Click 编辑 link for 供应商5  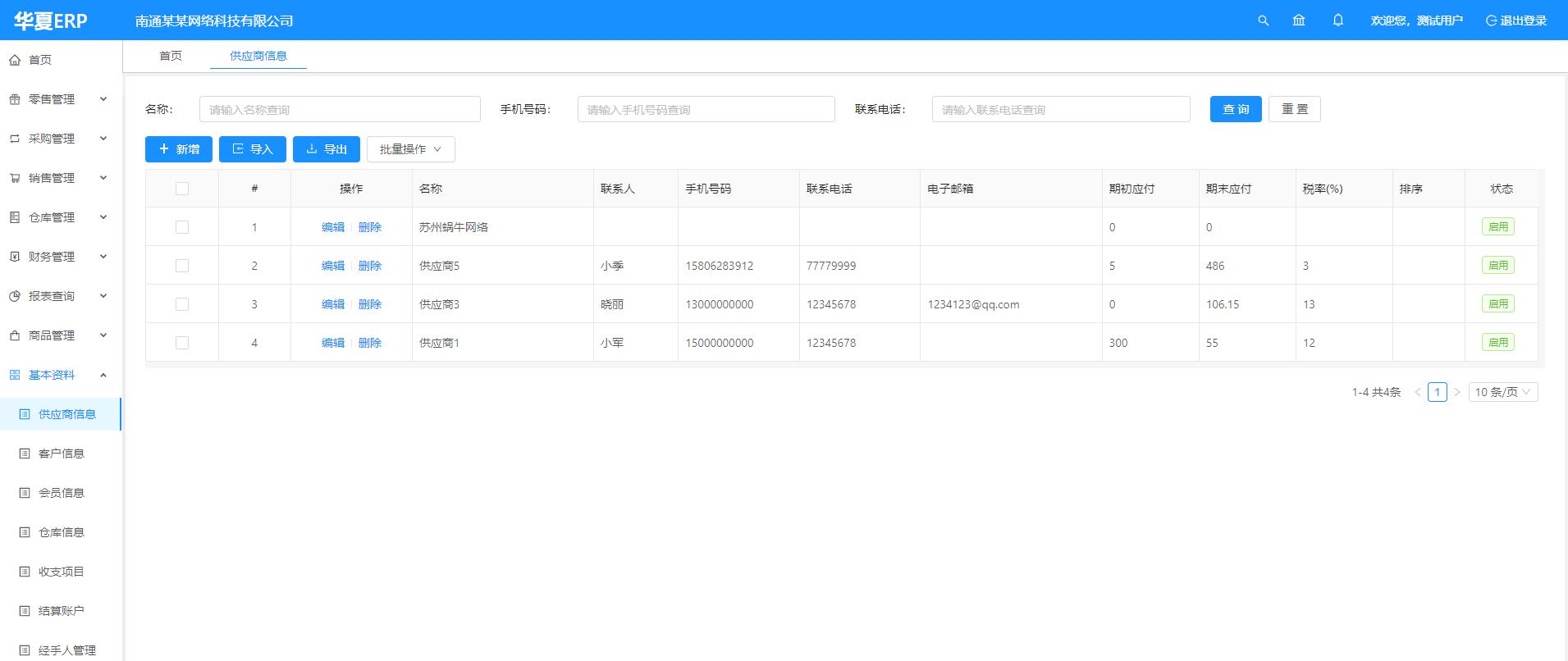tap(333, 266)
